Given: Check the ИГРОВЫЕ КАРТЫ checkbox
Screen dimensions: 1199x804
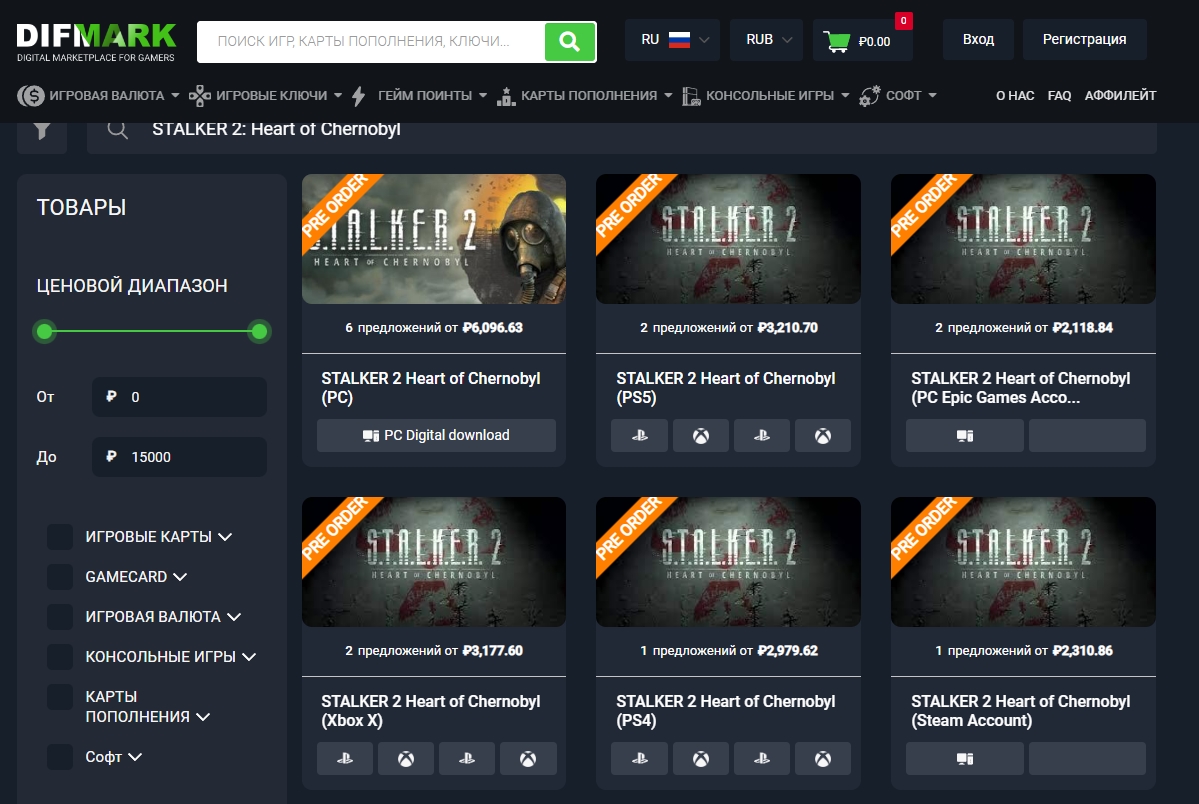Looking at the screenshot, I should tap(60, 537).
